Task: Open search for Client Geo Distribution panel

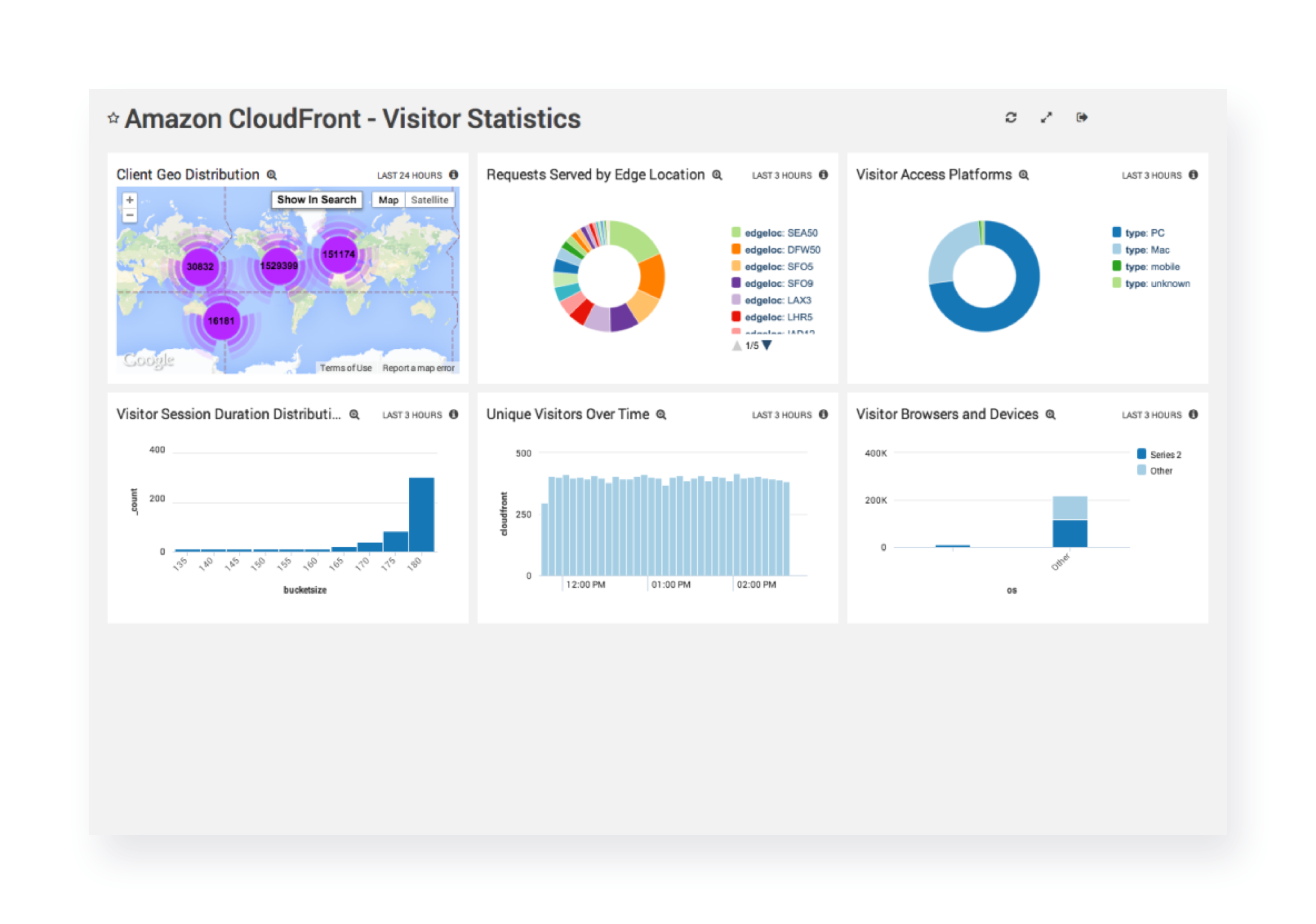Action: click(x=272, y=175)
